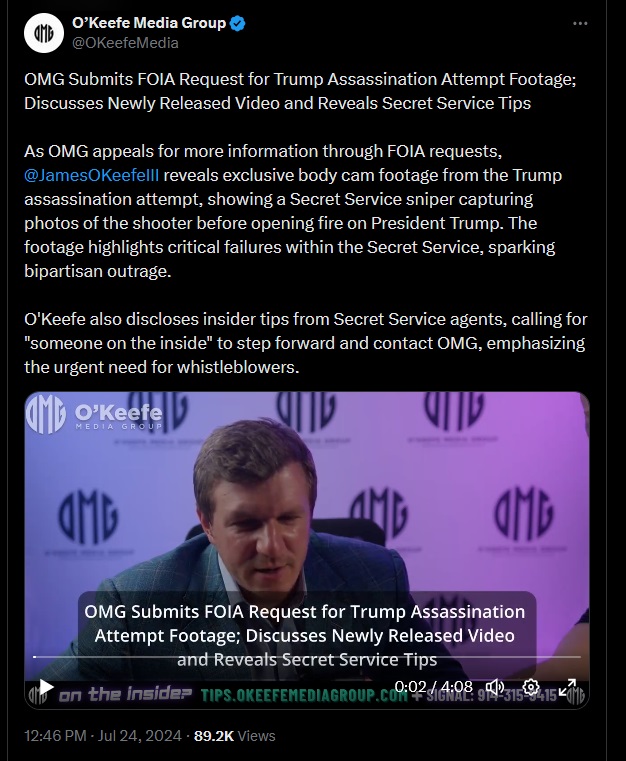Click the tips.okeefemediagroup.com banner text
The image size is (626, 761).
pyautogui.click(x=304, y=695)
